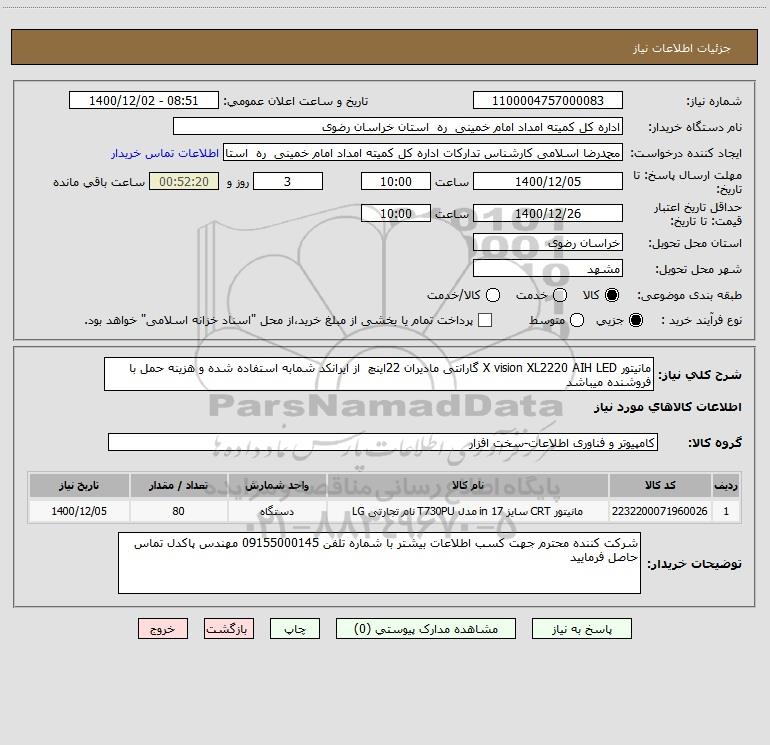Select the جزیی purchase type radio

pyautogui.click(x=636, y=320)
